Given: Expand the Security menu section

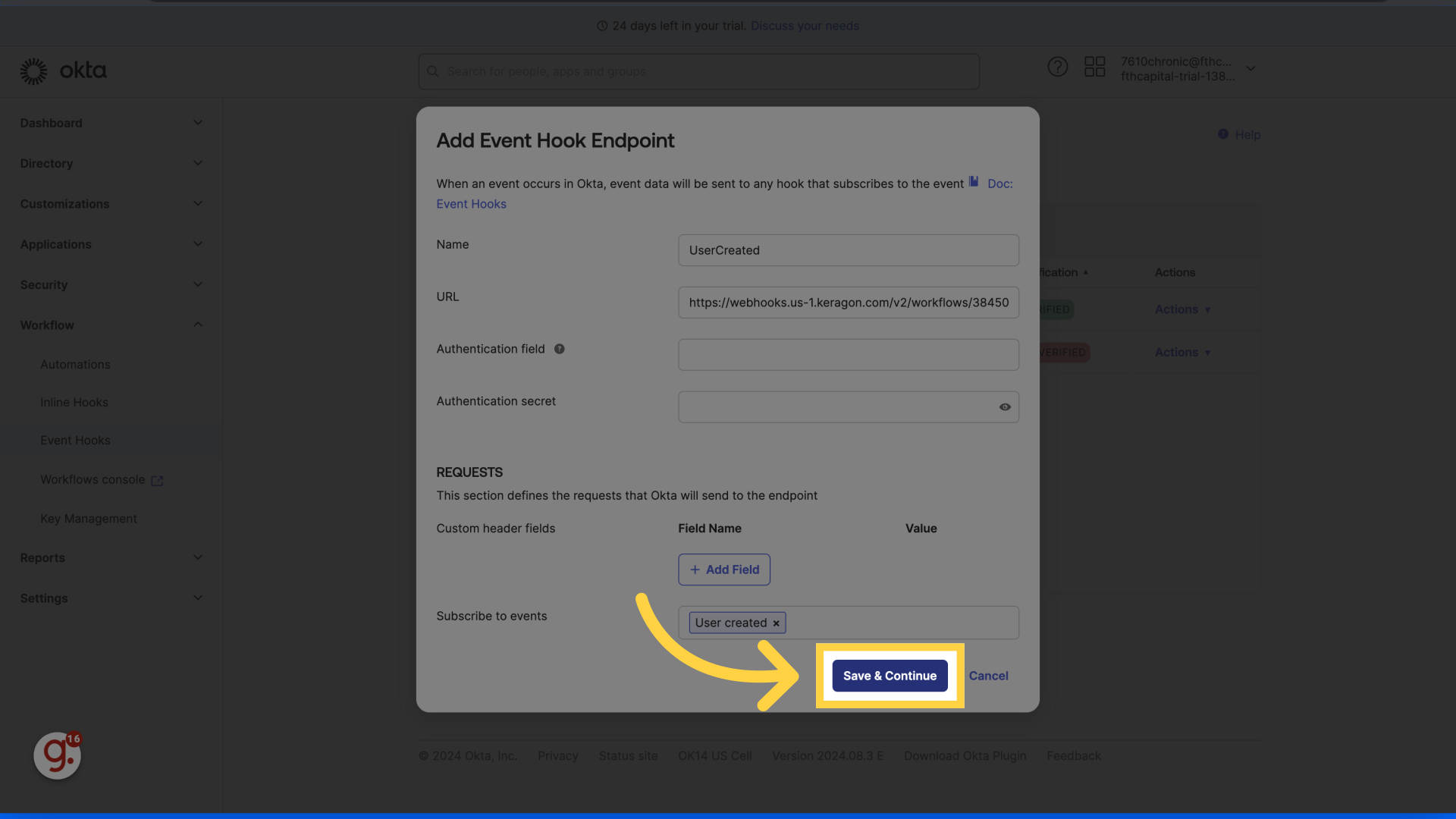Looking at the screenshot, I should pyautogui.click(x=111, y=284).
